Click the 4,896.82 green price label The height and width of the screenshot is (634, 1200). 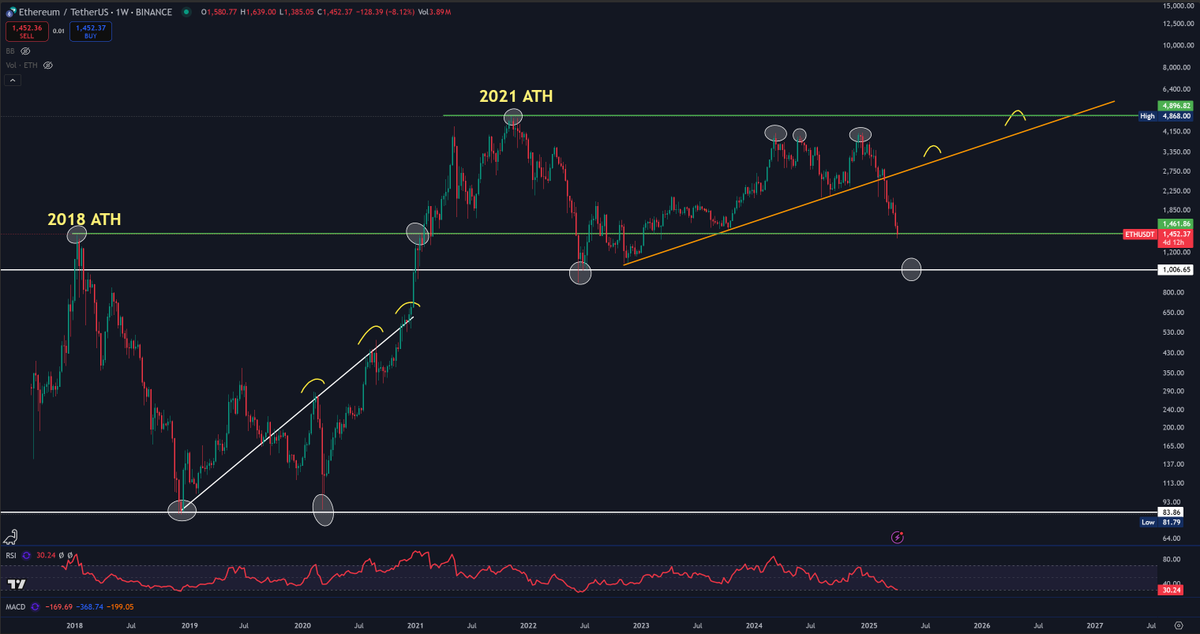[1175, 105]
